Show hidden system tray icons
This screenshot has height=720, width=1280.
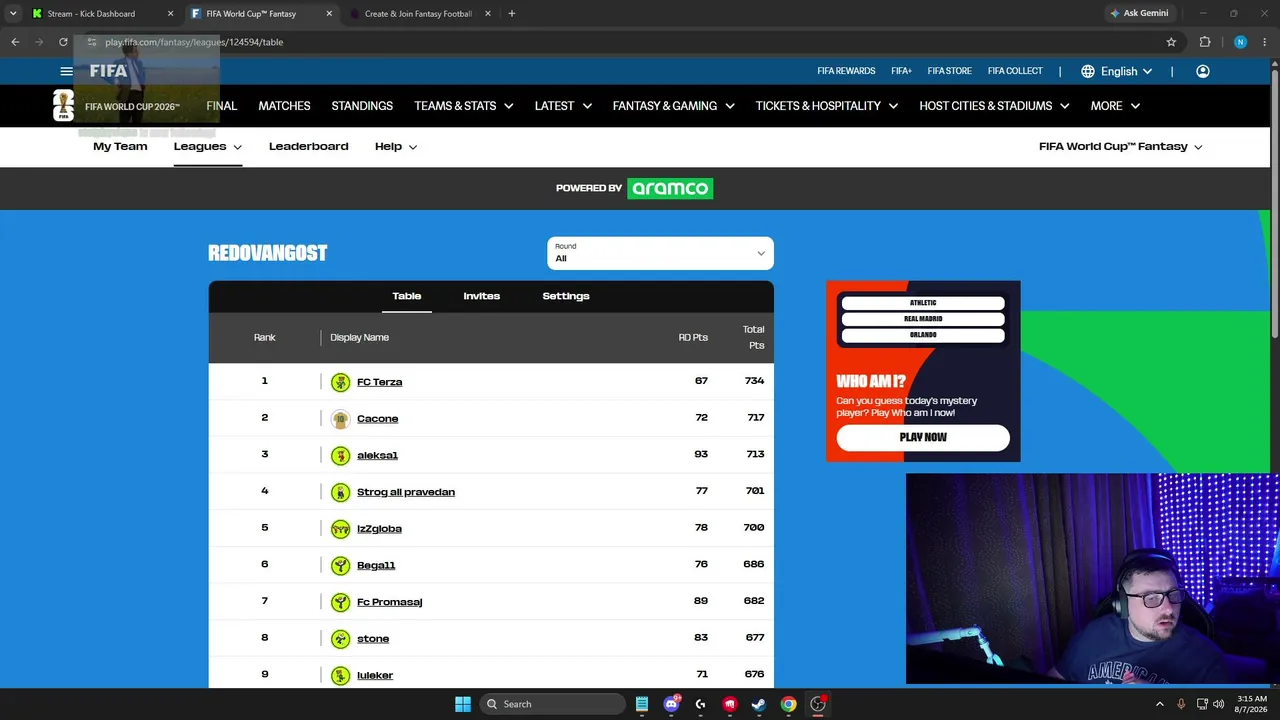[1160, 704]
